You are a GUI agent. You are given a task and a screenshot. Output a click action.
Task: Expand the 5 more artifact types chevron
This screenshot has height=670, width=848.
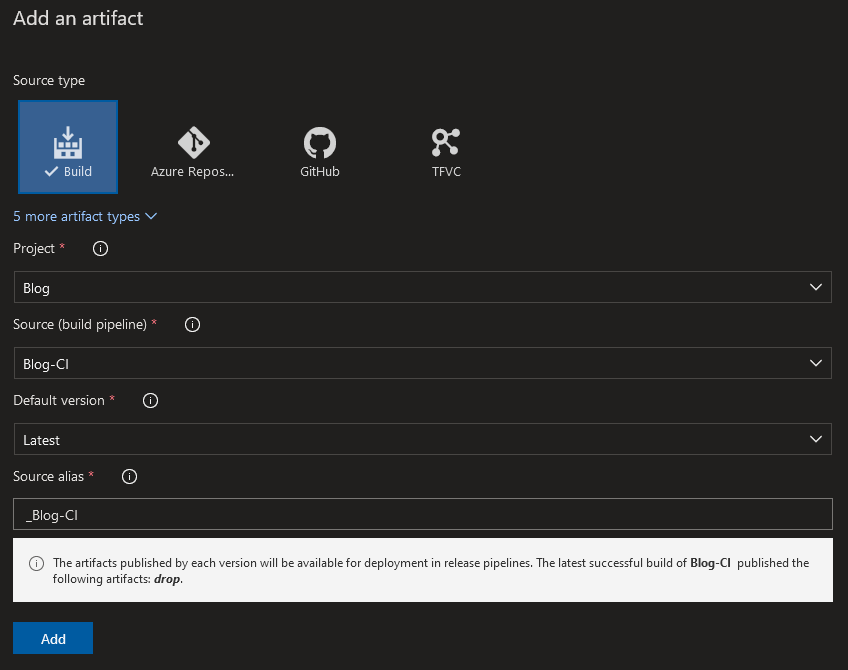150,216
